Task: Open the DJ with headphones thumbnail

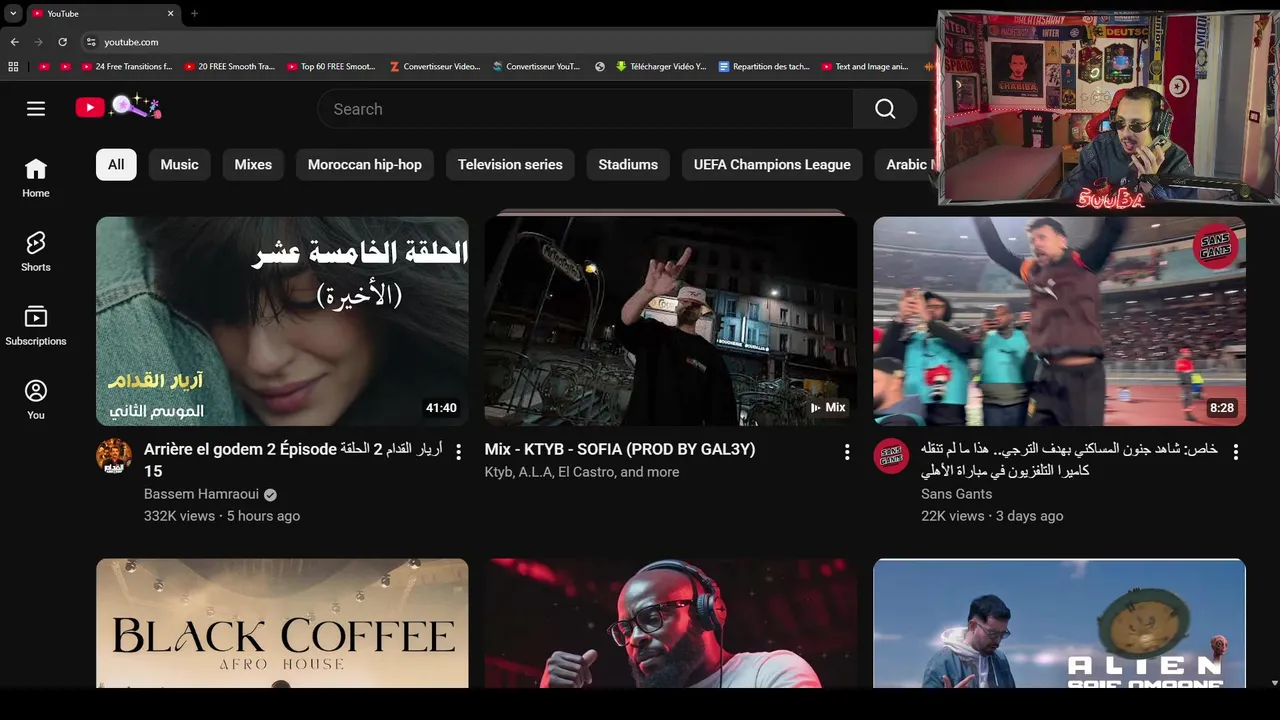Action: tap(671, 623)
